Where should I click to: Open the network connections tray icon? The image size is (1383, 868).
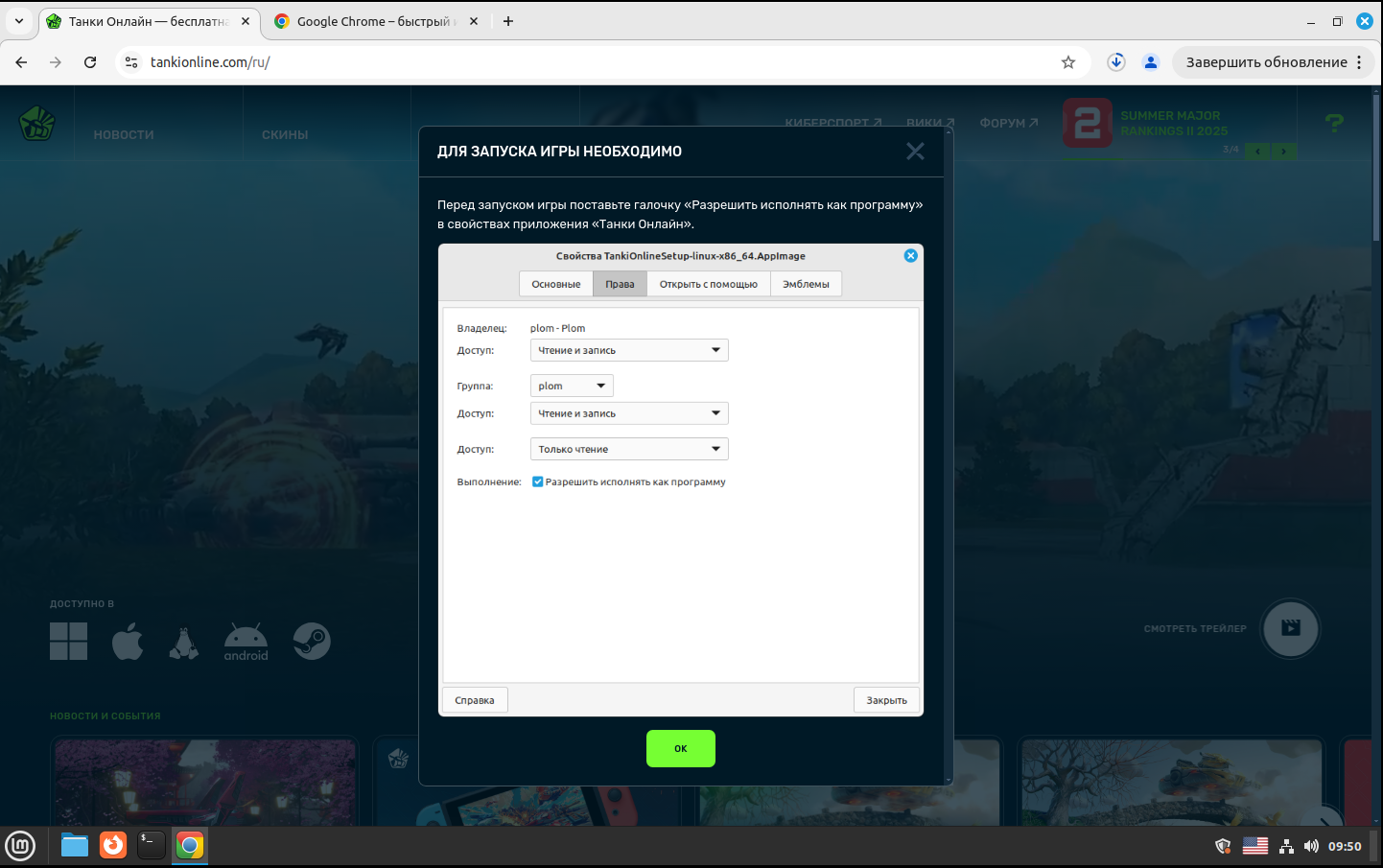pos(1286,846)
